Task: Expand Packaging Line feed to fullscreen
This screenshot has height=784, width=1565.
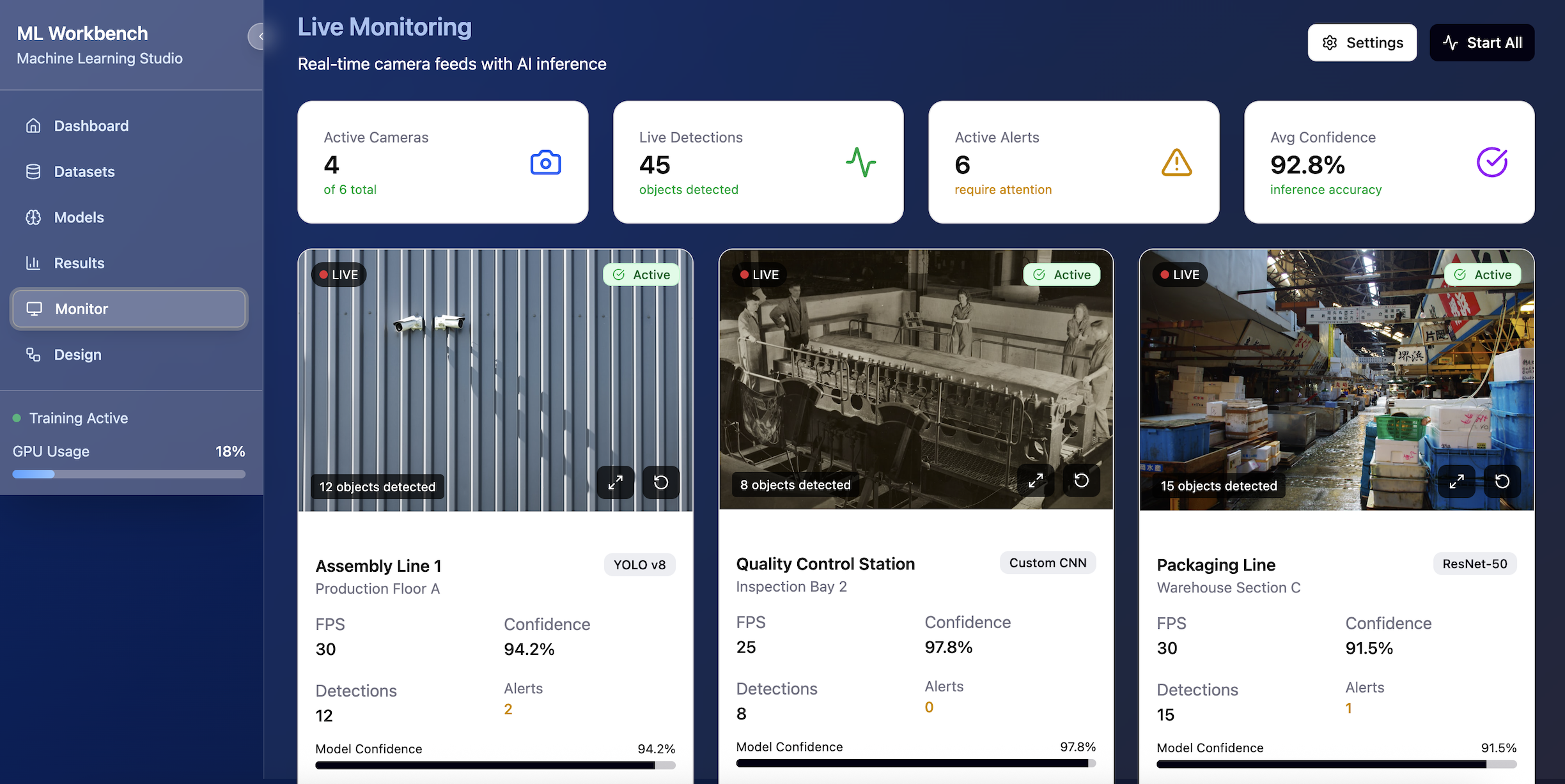Action: click(1456, 482)
